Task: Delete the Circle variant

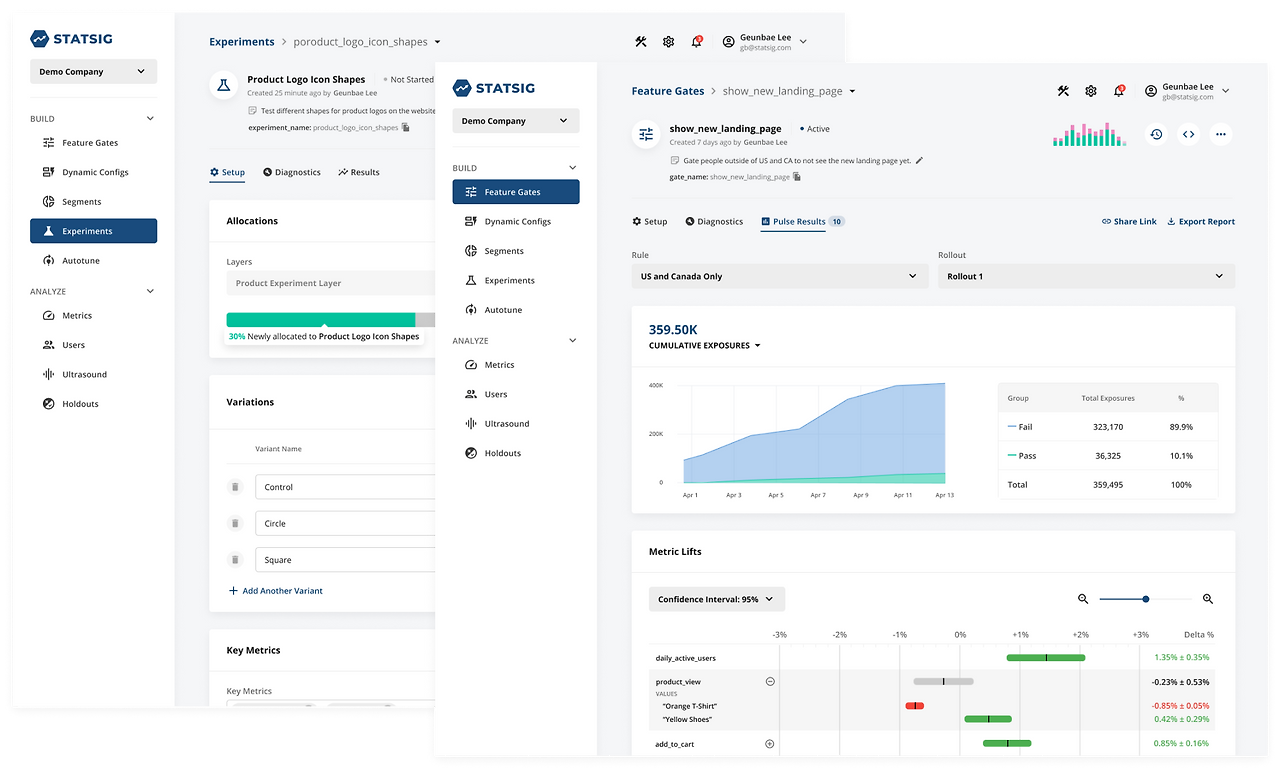Action: point(235,523)
